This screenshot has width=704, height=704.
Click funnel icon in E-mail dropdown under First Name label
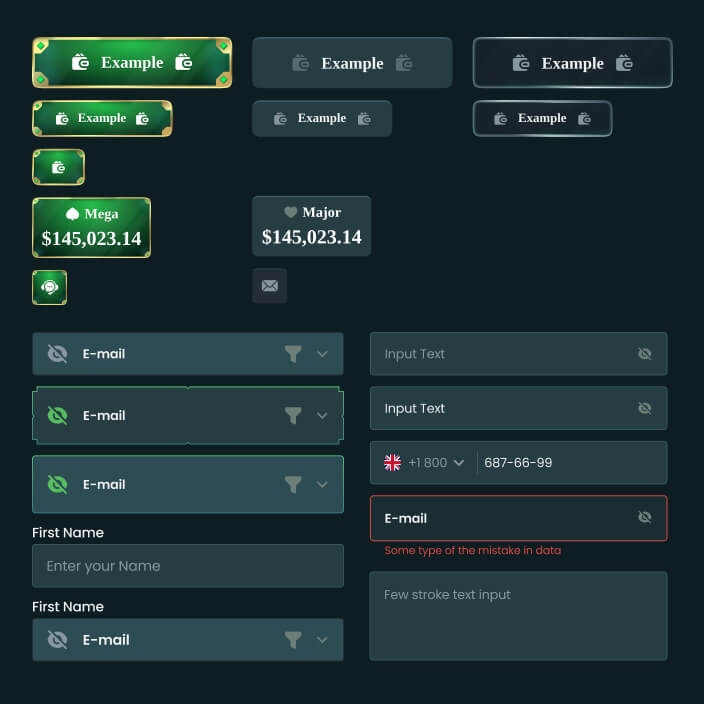click(x=293, y=640)
